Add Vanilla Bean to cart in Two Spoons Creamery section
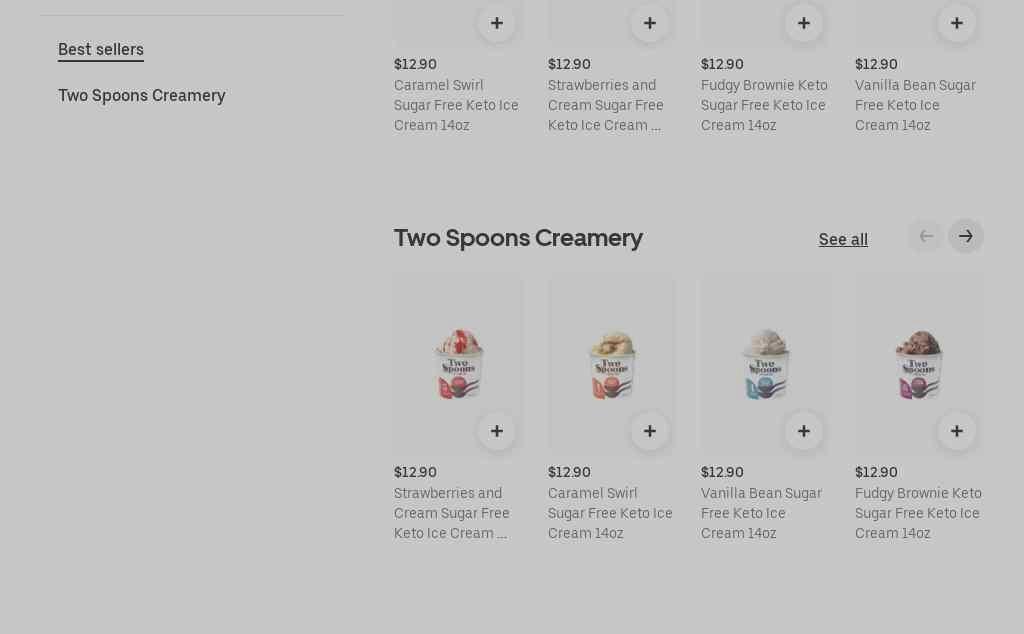 (803, 431)
